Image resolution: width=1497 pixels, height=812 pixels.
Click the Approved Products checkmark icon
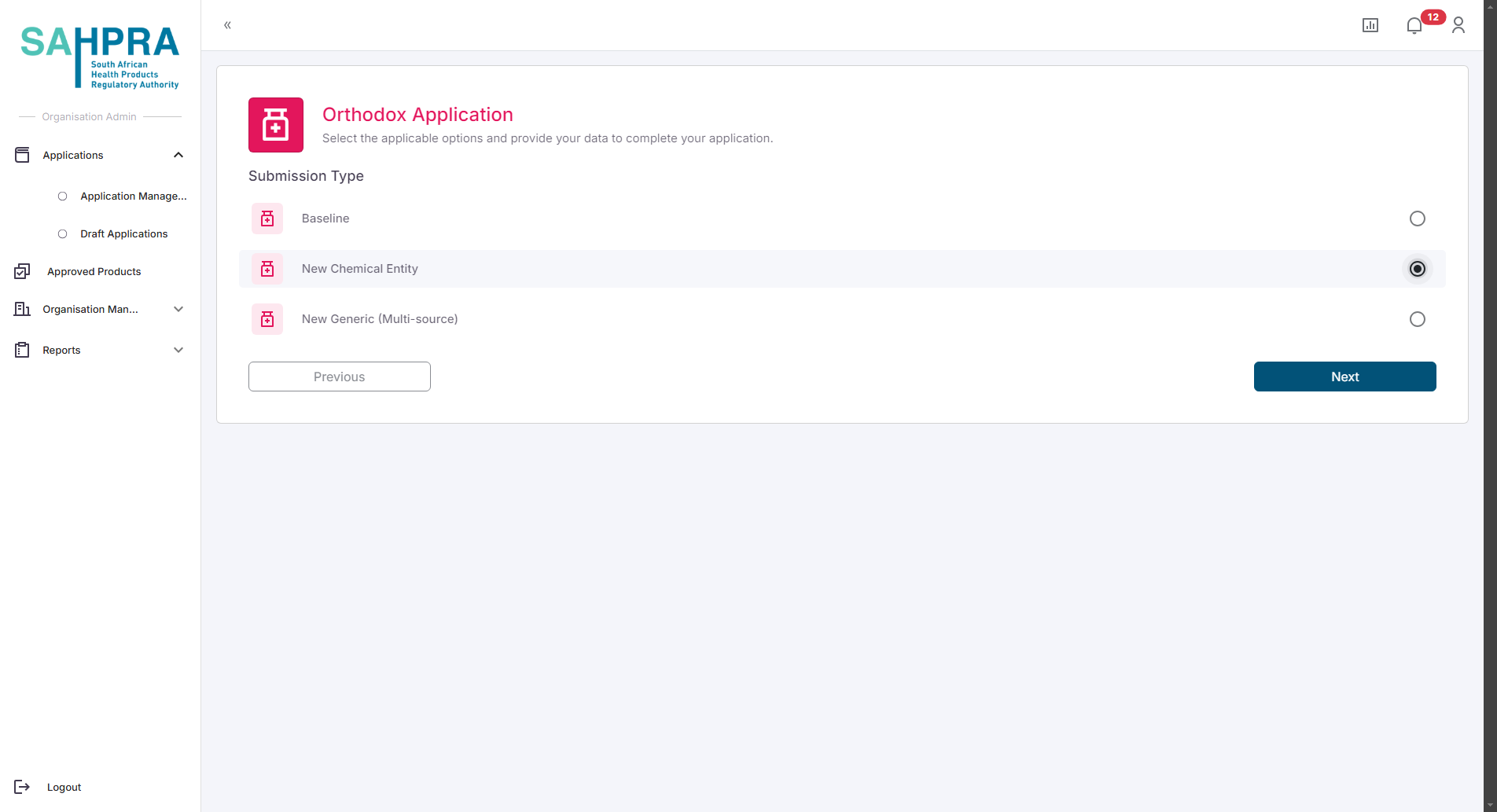click(22, 271)
